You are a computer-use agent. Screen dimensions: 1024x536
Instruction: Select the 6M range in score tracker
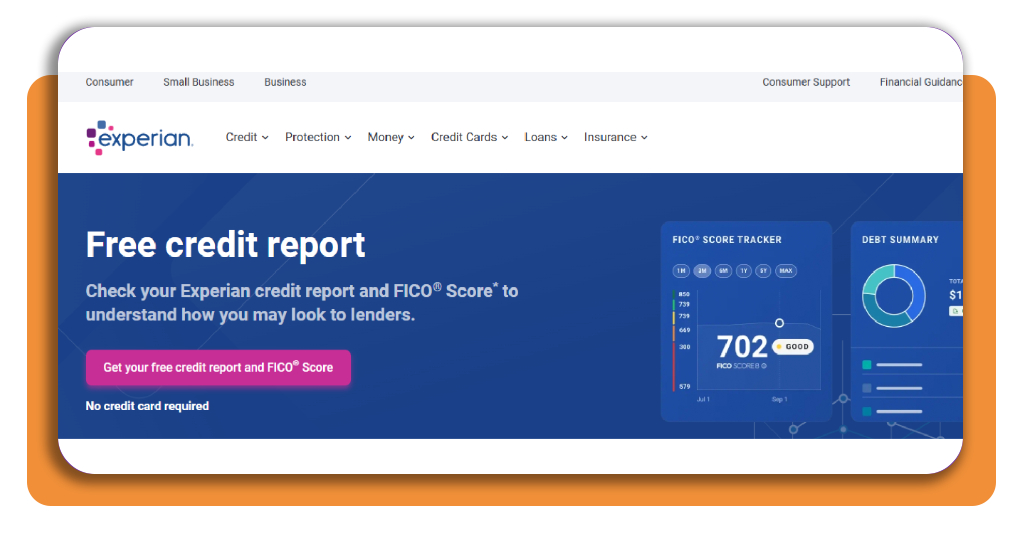723,271
